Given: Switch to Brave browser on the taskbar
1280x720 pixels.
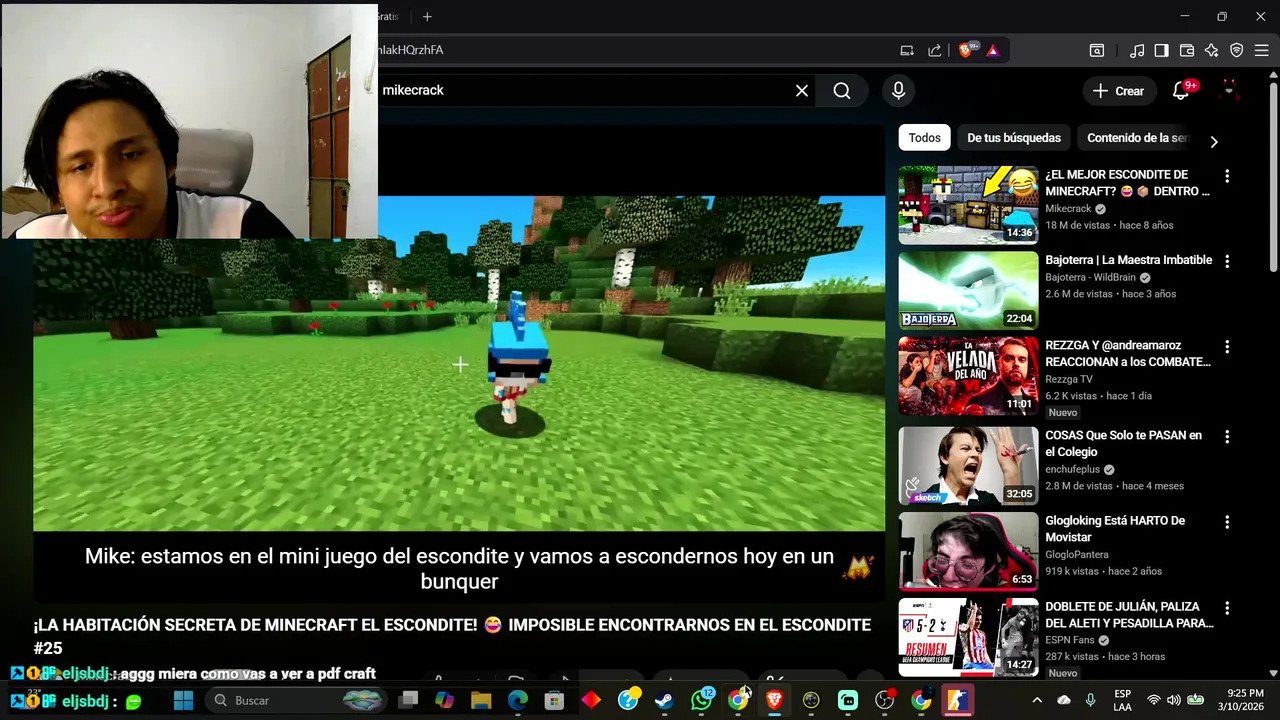Looking at the screenshot, I should pyautogui.click(x=775, y=701).
